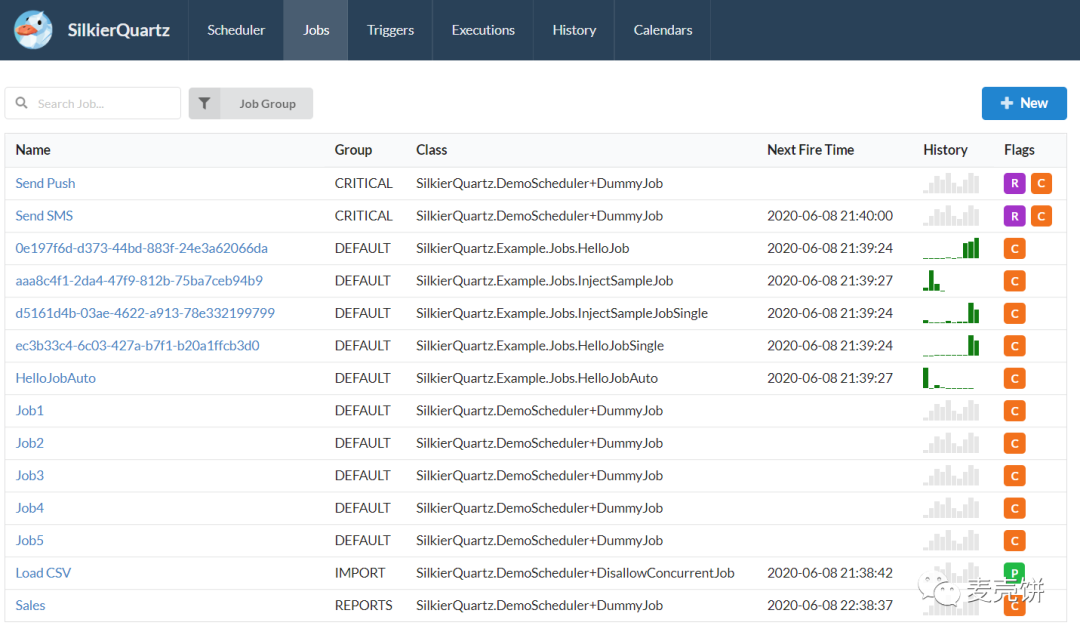
Task: Click the C flag for Job1
Action: pos(1014,411)
